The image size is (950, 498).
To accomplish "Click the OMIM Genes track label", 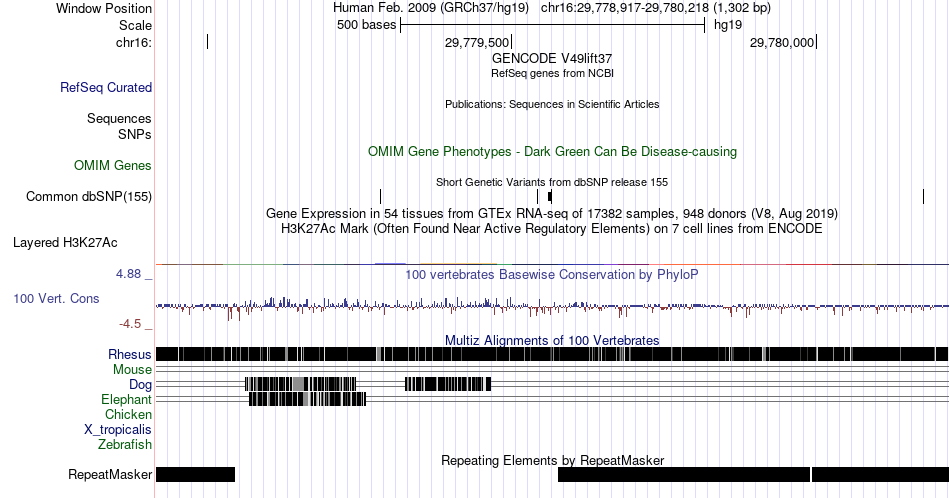I will point(113,165).
